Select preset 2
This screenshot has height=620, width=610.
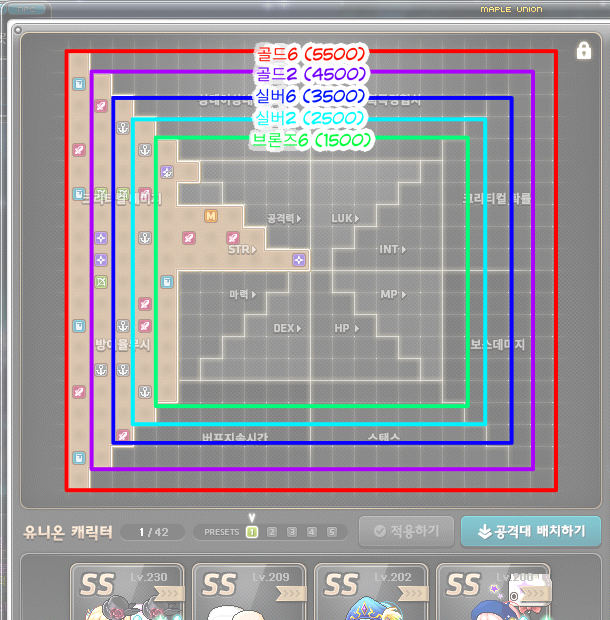[272, 532]
